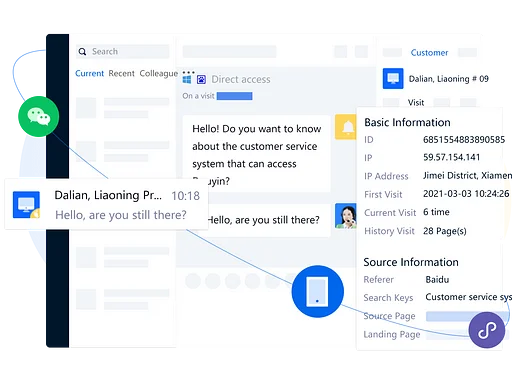This screenshot has width=512, height=384.
Task: Click the purple mini-program link icon
Action: click(487, 330)
